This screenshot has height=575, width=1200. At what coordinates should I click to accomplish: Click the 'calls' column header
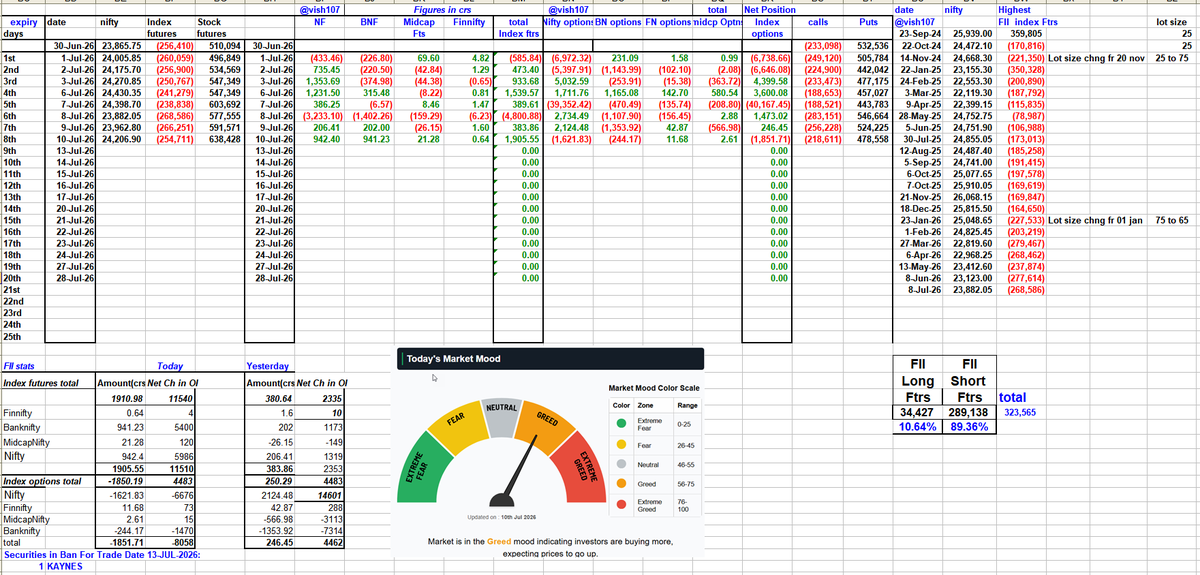click(818, 20)
